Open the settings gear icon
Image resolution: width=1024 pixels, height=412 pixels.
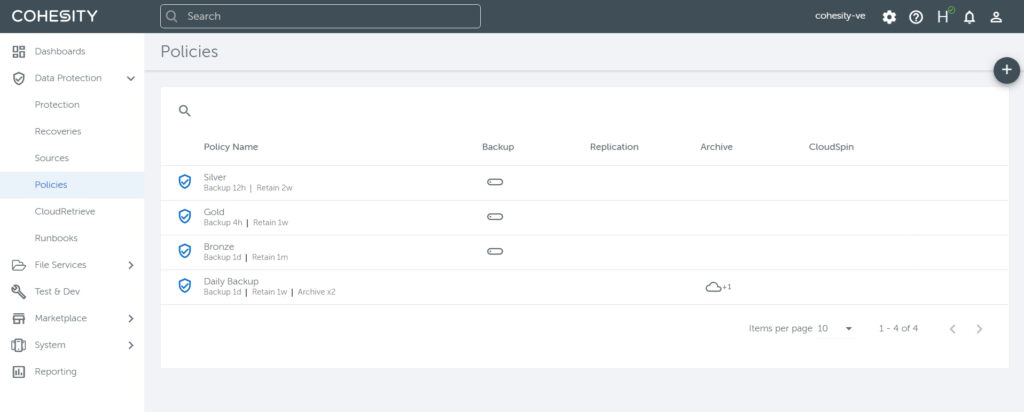pyautogui.click(x=889, y=18)
